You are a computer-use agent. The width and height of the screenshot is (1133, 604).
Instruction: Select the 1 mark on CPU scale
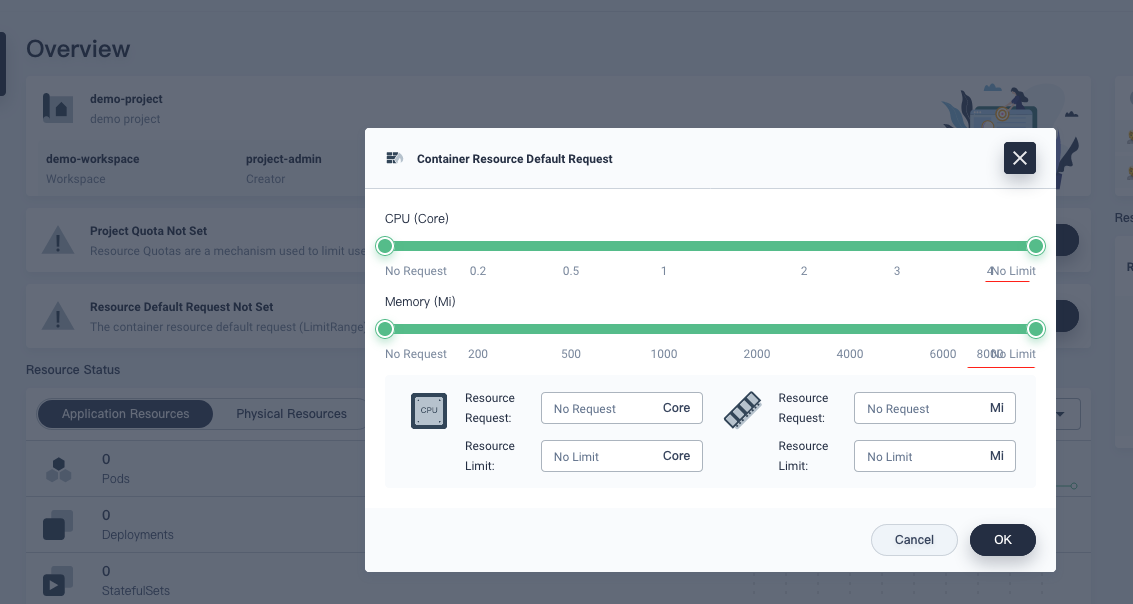(x=663, y=271)
